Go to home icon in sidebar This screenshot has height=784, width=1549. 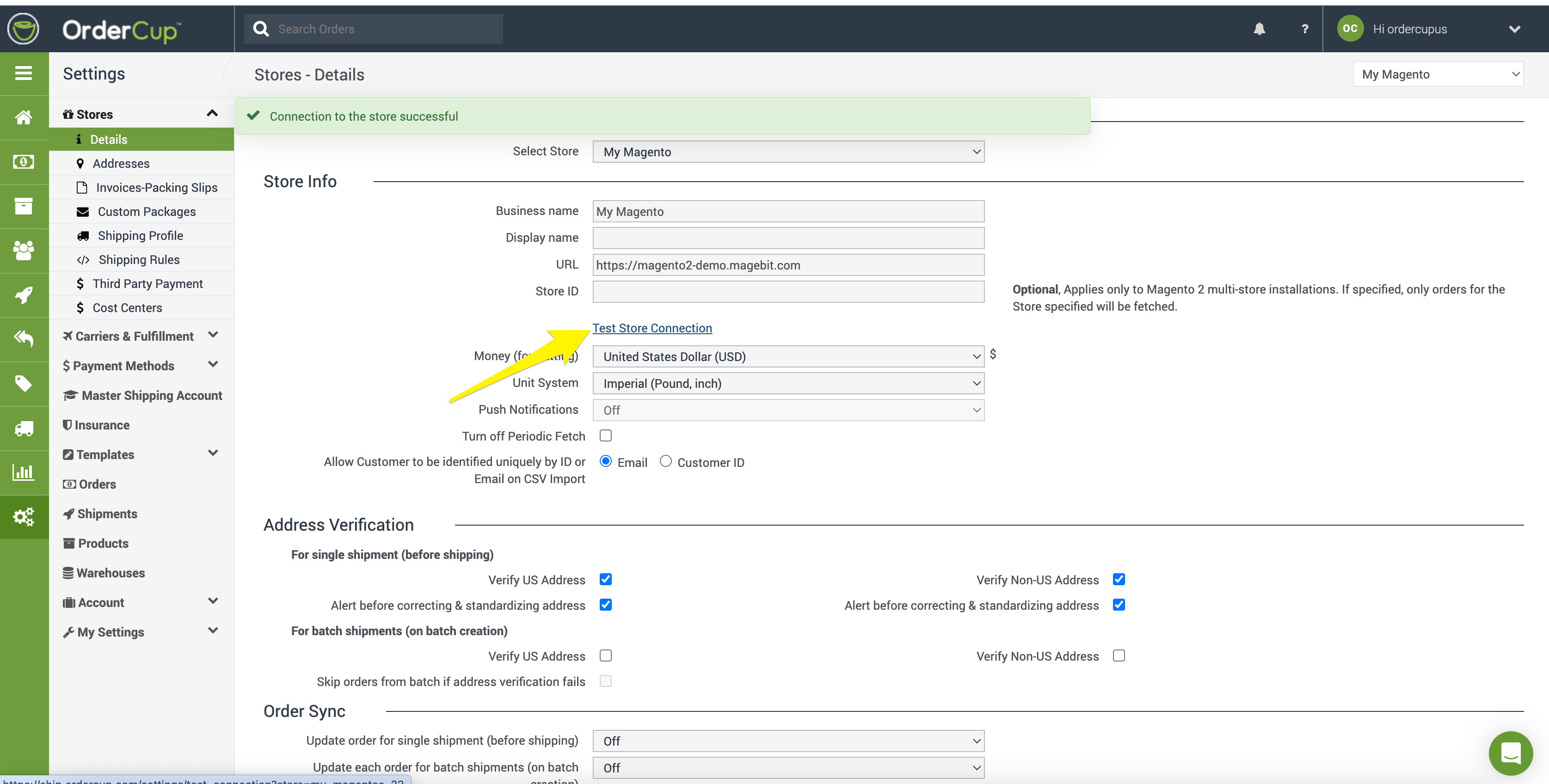click(x=24, y=117)
